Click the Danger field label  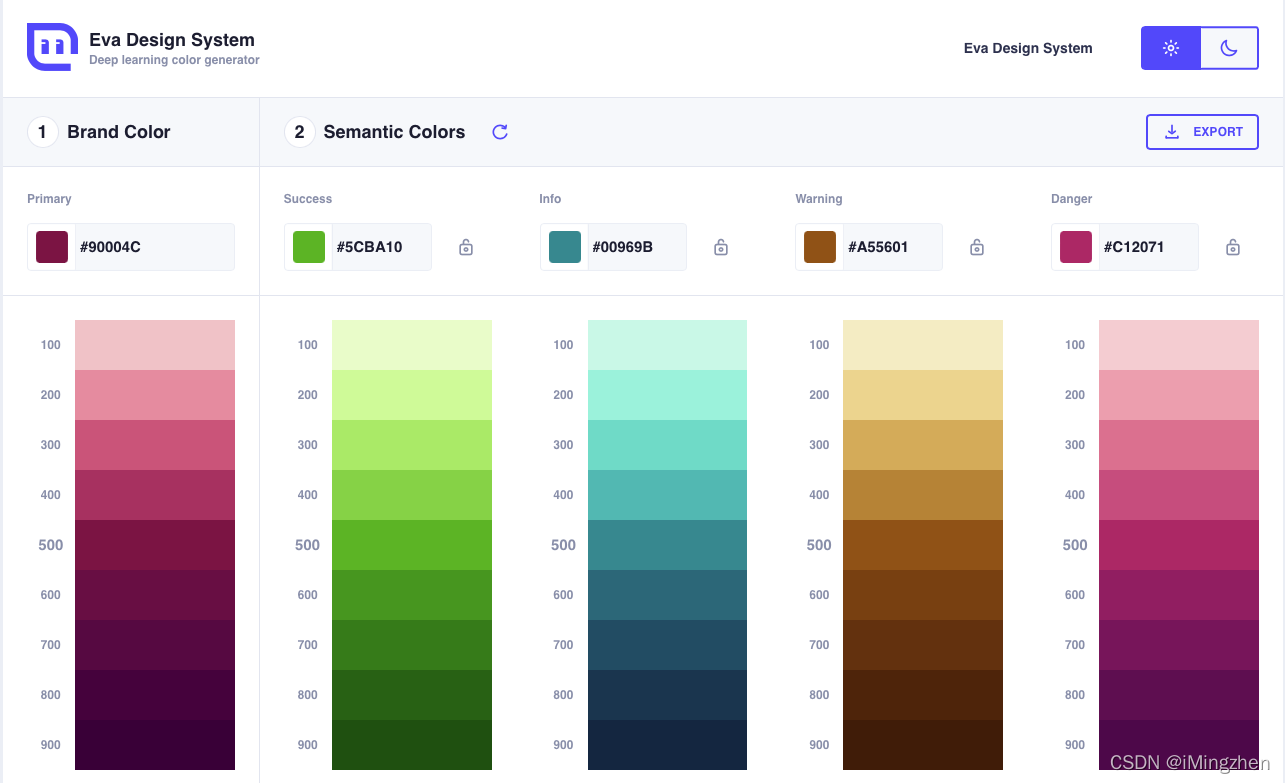point(1072,199)
